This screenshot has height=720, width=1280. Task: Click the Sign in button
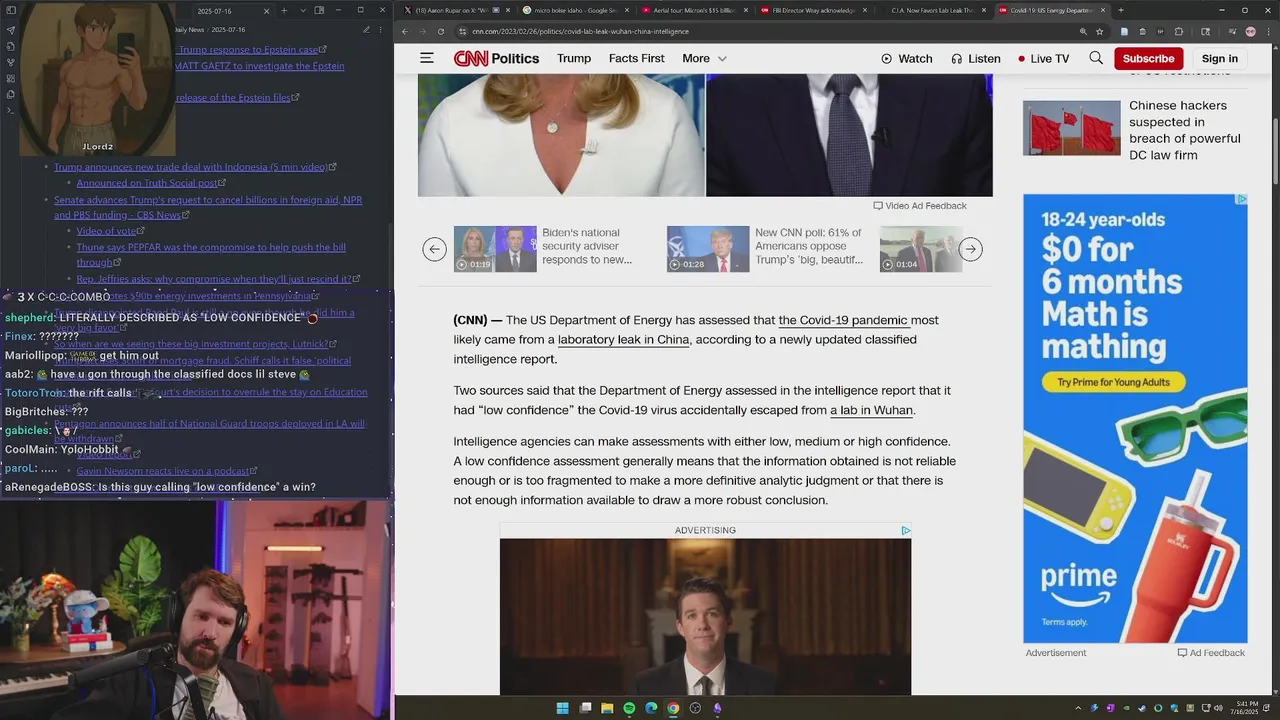(x=1220, y=58)
